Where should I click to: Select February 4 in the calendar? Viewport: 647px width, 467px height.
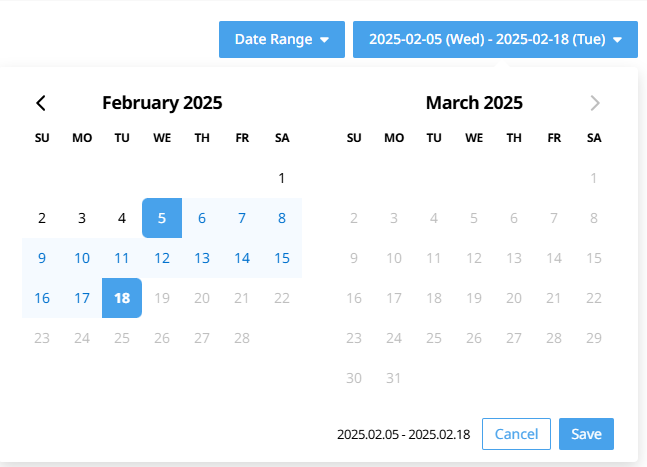(122, 218)
